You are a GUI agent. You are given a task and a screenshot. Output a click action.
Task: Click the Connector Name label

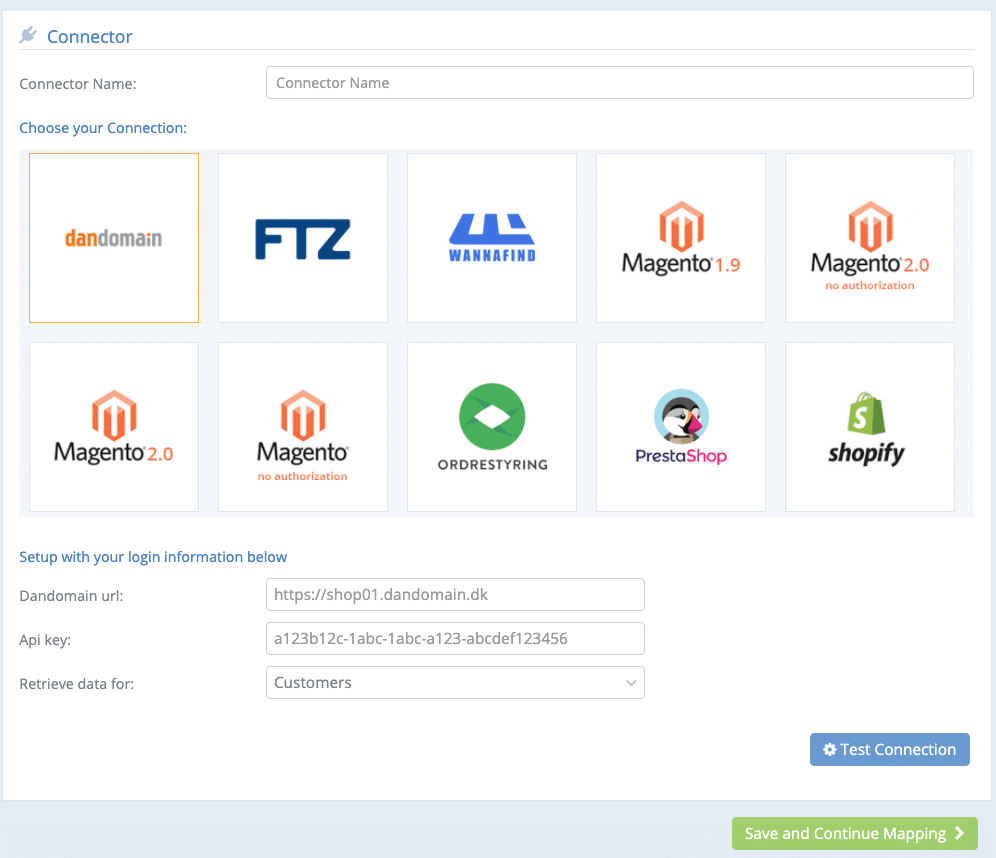pos(77,84)
